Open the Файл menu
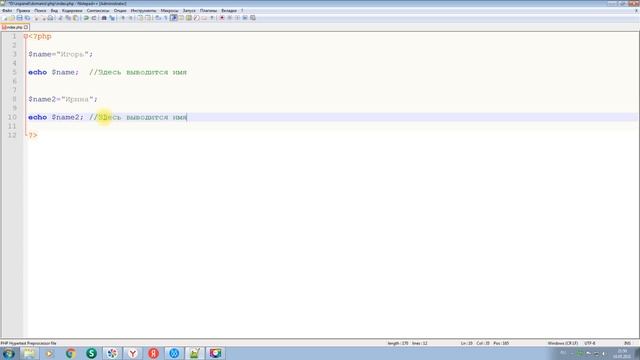Screen dimensions: 640x360 [x=7, y=11]
